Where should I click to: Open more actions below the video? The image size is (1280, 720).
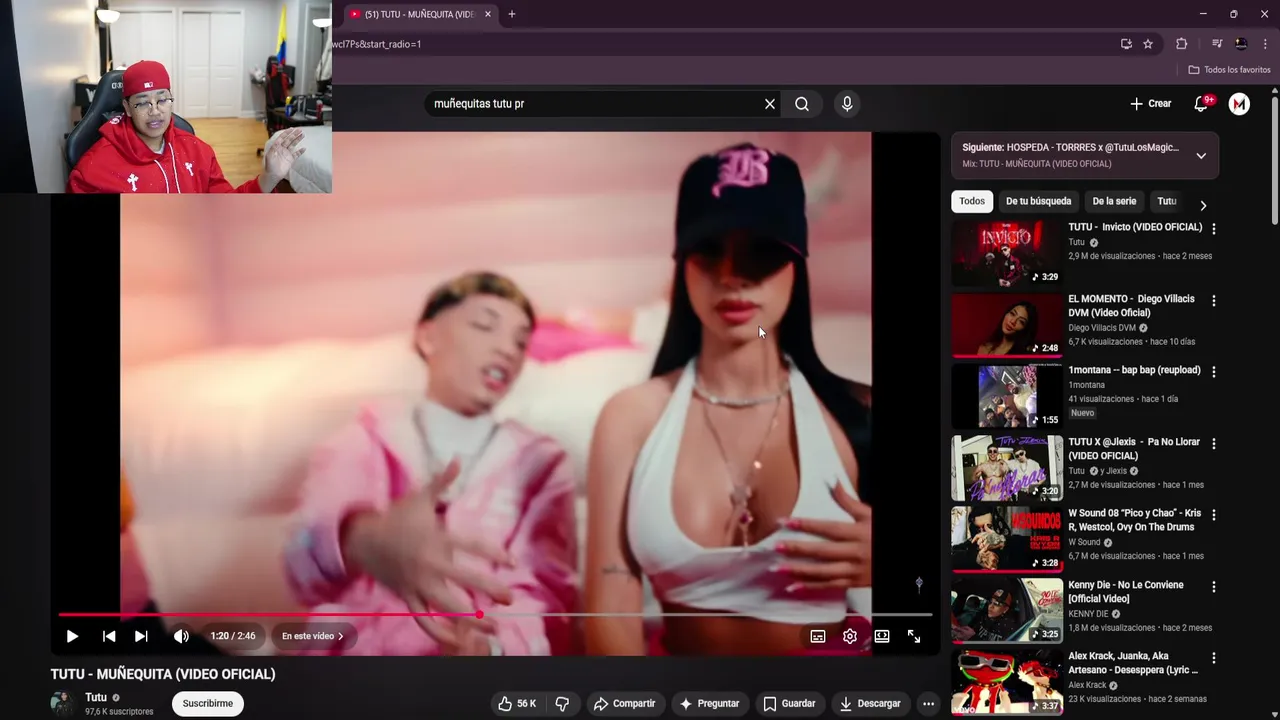click(x=928, y=704)
